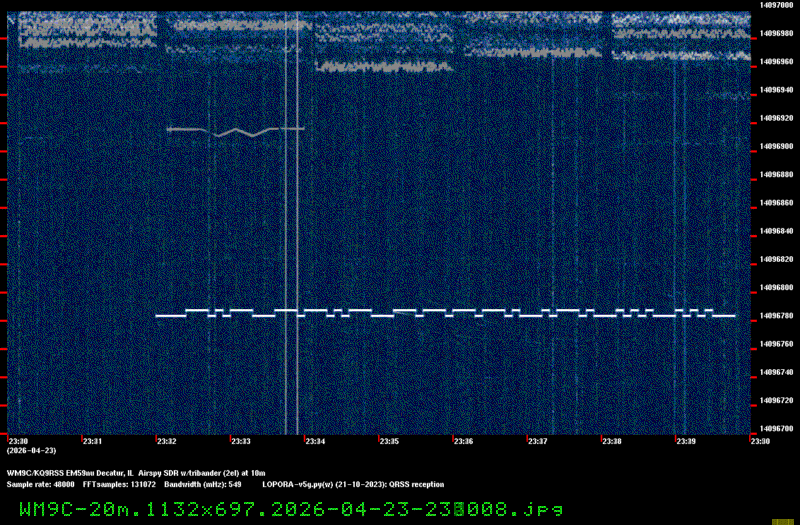Select the 23:38 time tick label
This screenshot has width=800, height=525.
pos(612,441)
